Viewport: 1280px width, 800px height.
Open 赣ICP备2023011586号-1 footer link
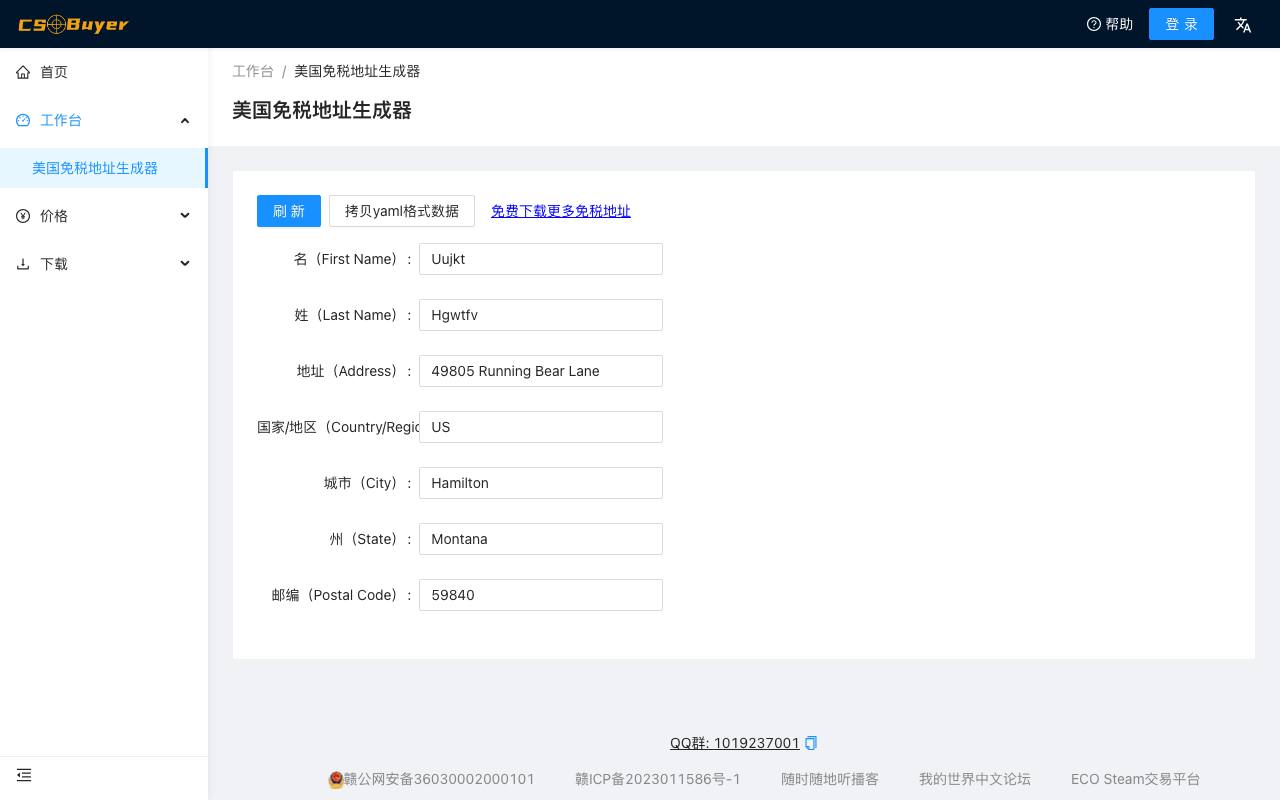(658, 779)
